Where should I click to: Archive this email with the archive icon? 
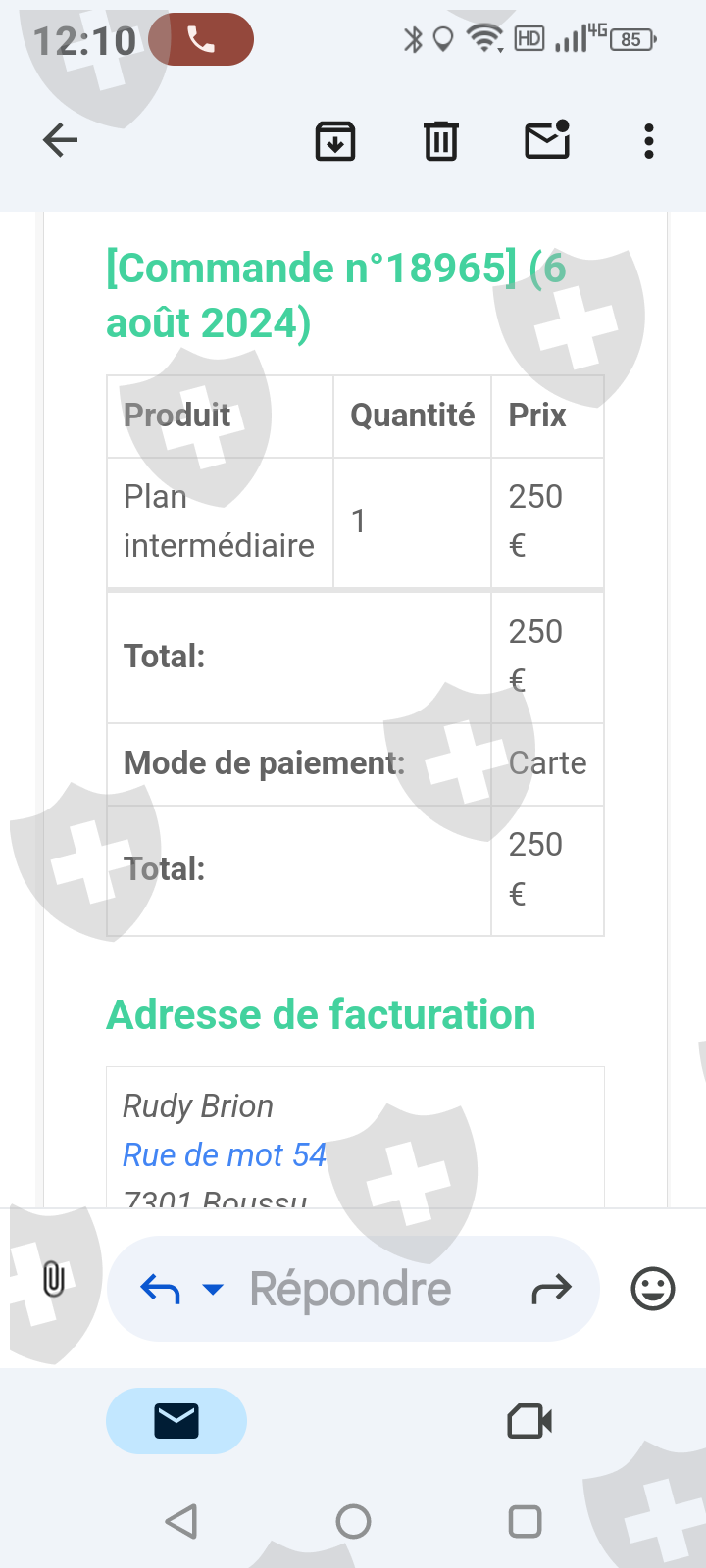pyautogui.click(x=335, y=141)
